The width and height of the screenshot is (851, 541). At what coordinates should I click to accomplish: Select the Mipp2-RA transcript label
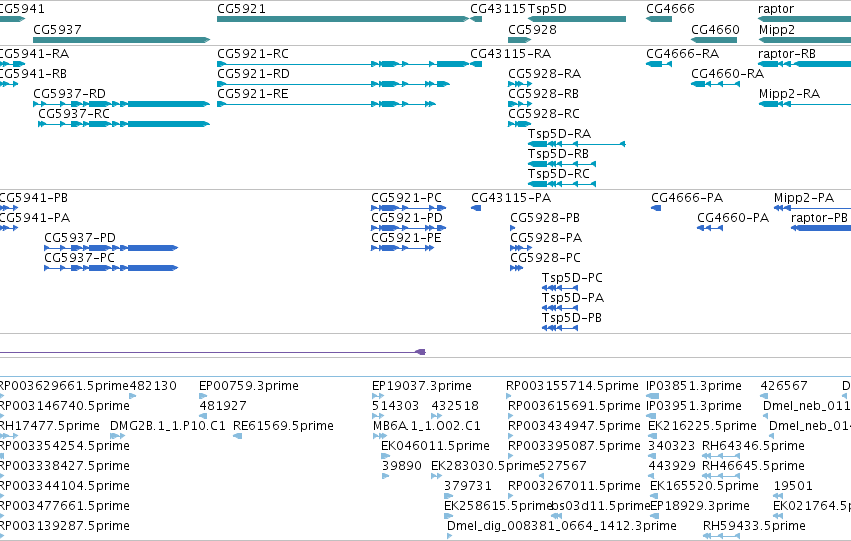click(789, 94)
